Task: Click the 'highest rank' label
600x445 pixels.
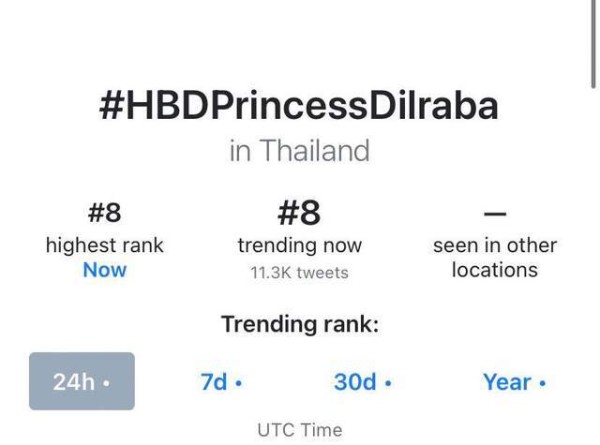Action: tap(105, 245)
